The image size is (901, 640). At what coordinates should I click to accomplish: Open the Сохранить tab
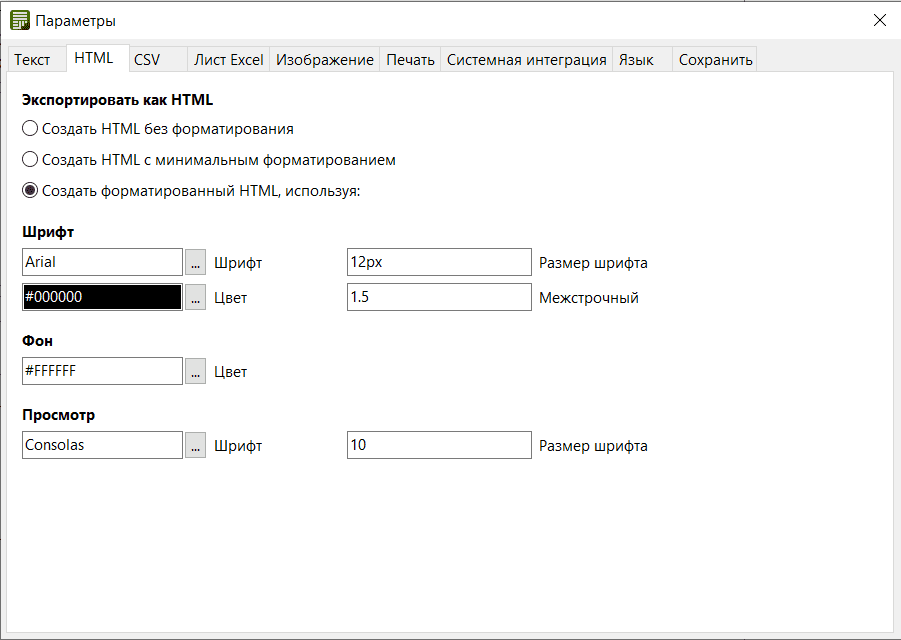click(715, 60)
